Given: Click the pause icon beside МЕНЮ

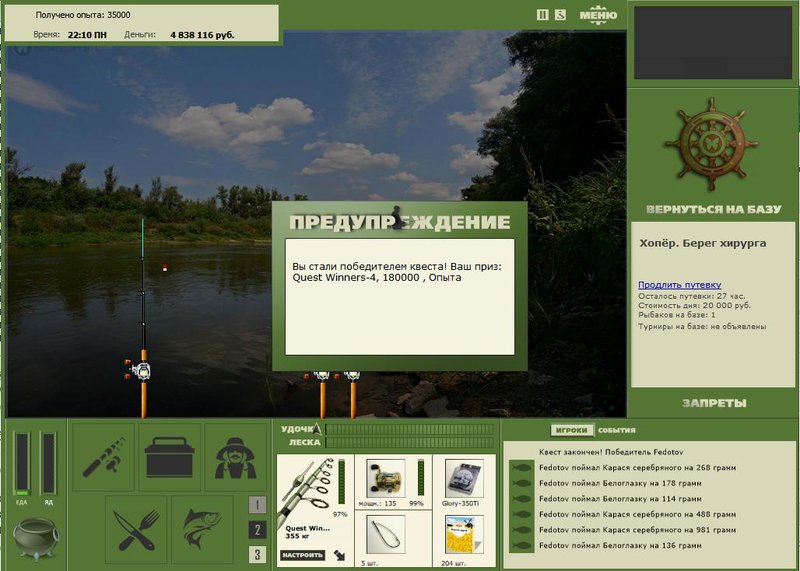Looking at the screenshot, I should click(542, 15).
